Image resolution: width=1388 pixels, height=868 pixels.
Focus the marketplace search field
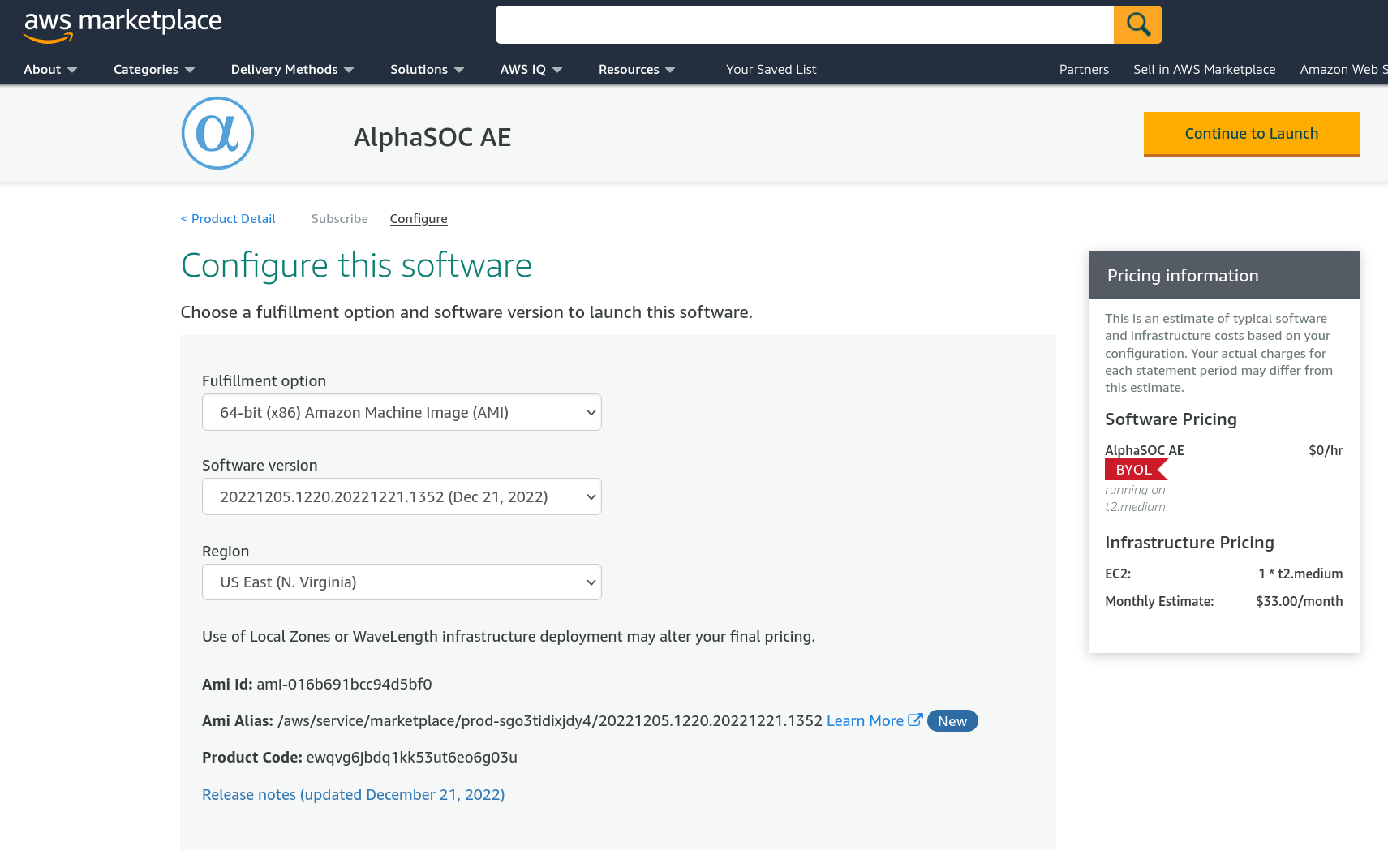tap(804, 24)
